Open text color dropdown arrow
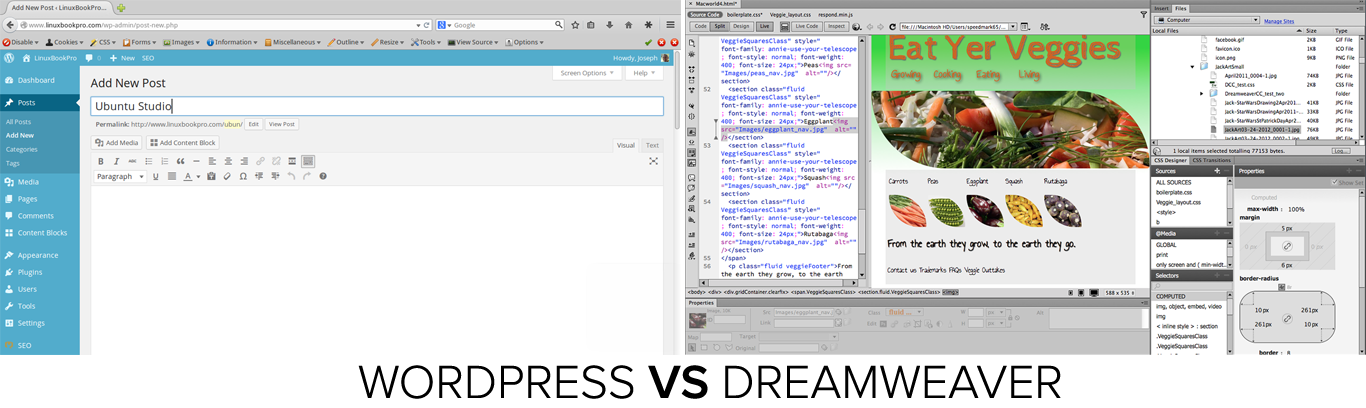1366x408 pixels. click(198, 177)
